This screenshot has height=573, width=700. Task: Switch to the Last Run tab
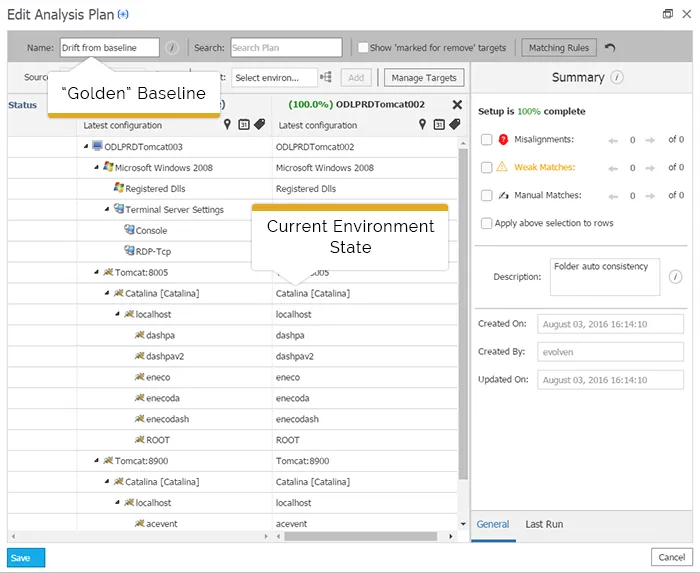(x=544, y=524)
